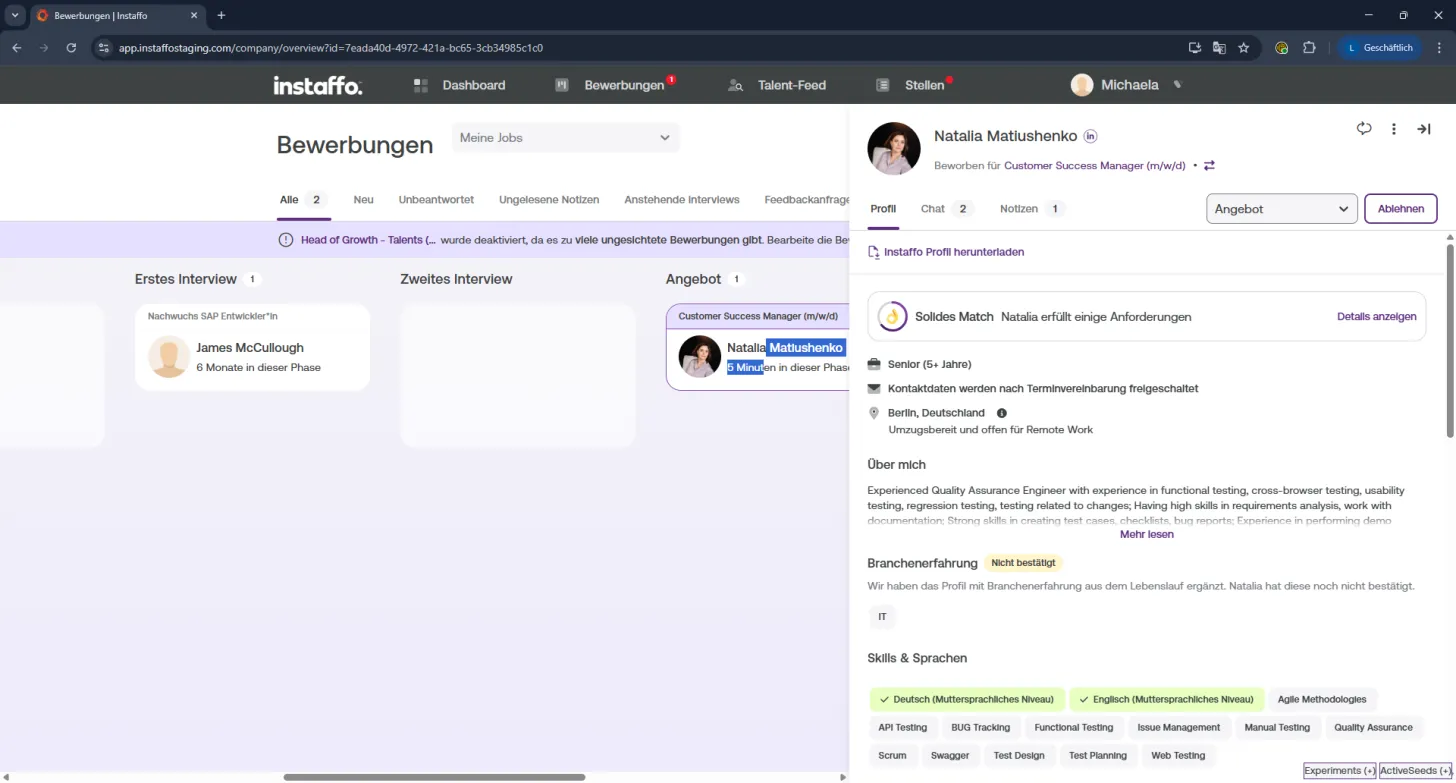1456x783 pixels.
Task: Switch to the Chat tab
Action: (x=946, y=209)
